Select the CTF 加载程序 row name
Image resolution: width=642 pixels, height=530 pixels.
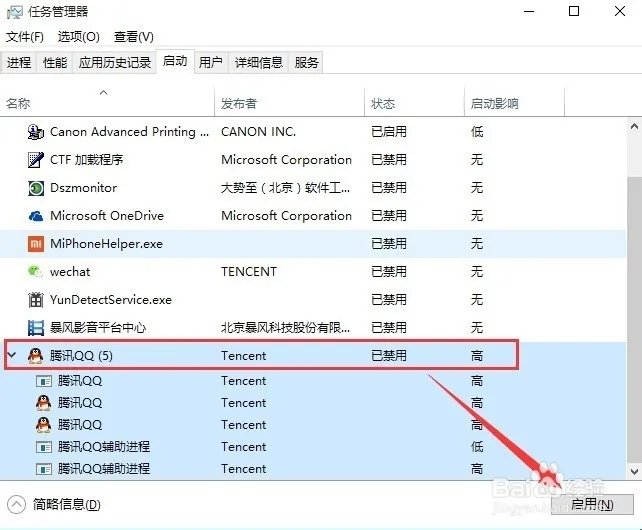coord(86,160)
